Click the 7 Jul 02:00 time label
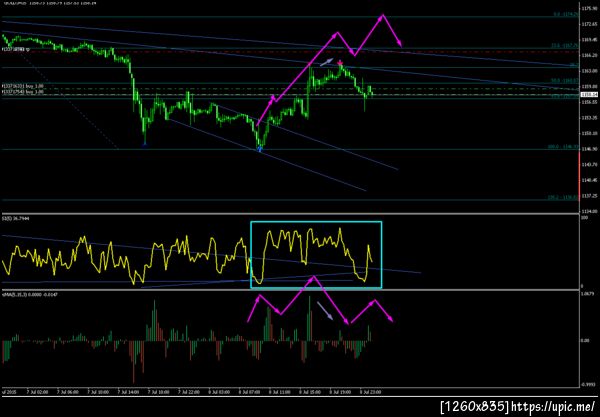 tap(38, 392)
